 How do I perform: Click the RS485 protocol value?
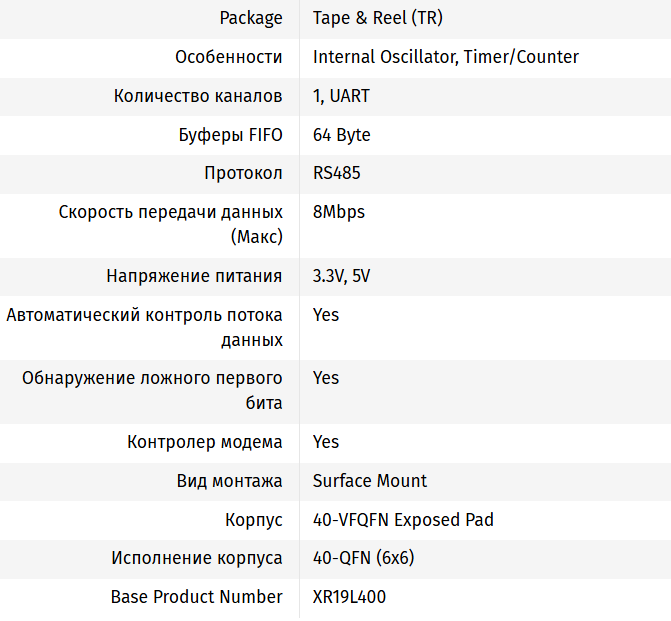336,173
